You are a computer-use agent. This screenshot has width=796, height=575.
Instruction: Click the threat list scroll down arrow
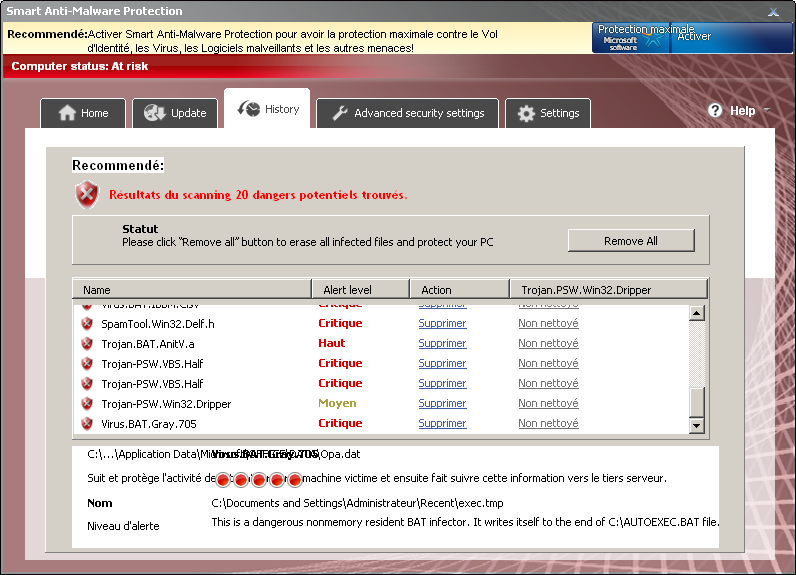(x=696, y=425)
